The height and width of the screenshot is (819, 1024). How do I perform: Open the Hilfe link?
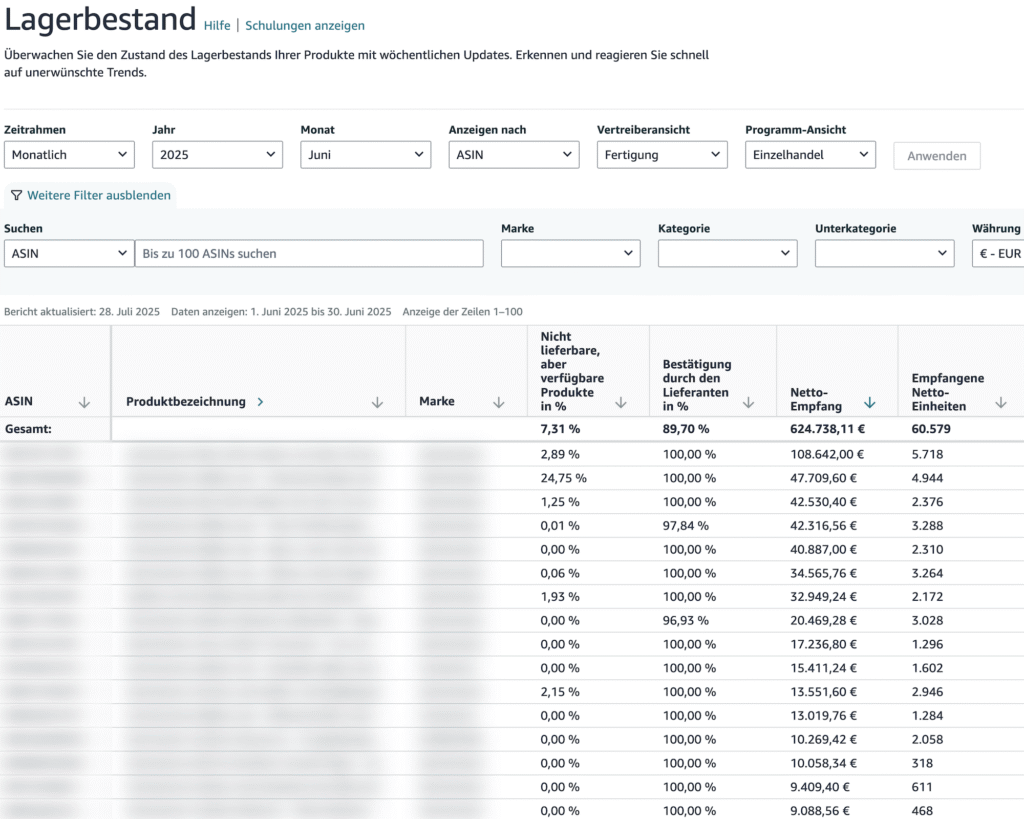tap(217, 26)
